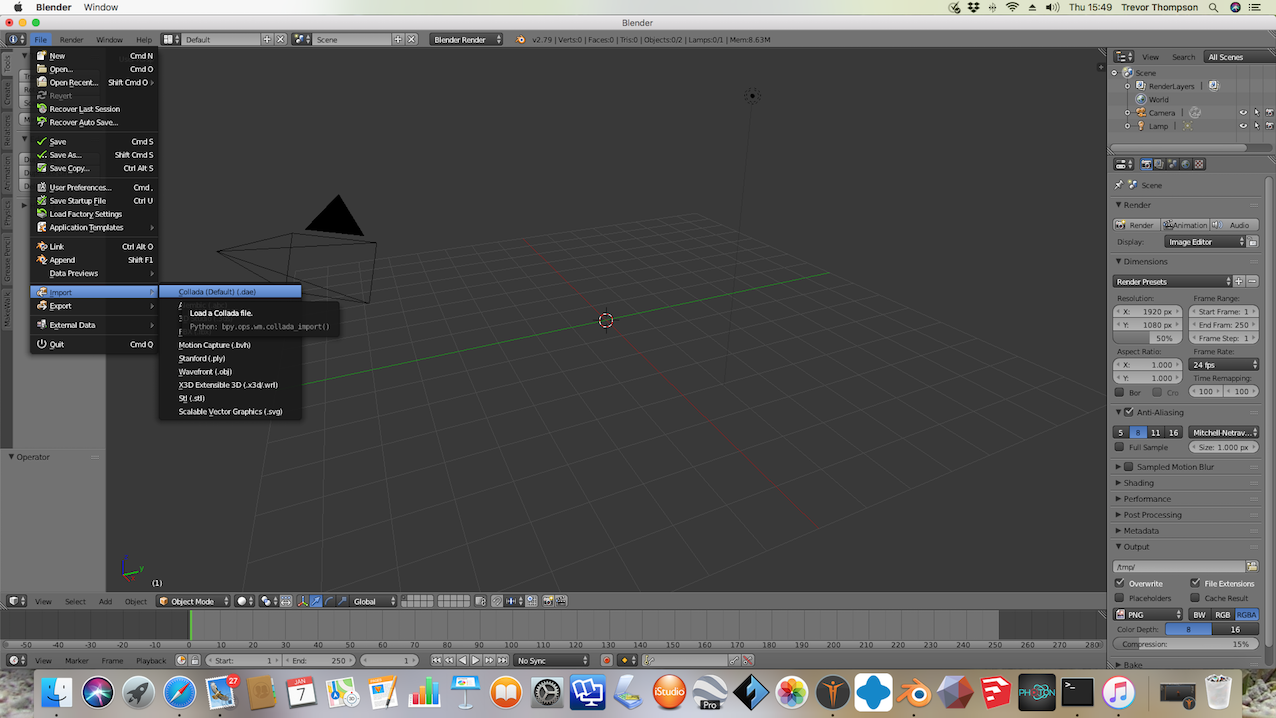Select the Scene properties tab icon
This screenshot has height=718, width=1276.
1172,165
